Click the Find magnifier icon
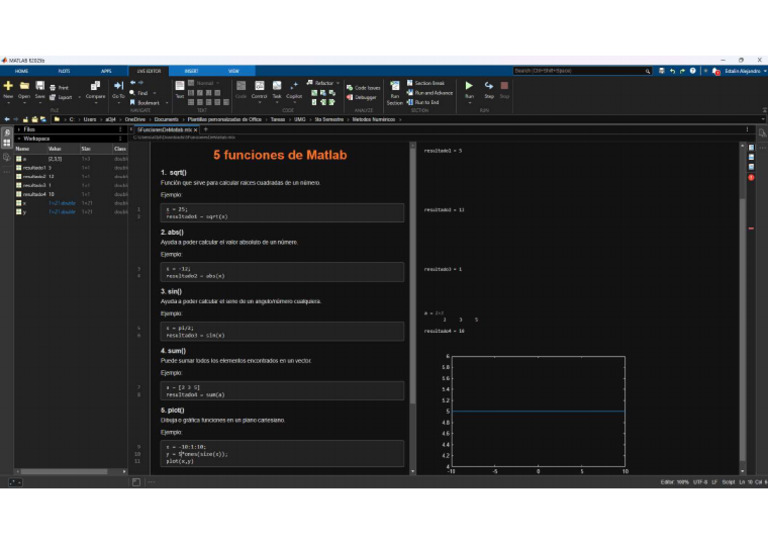 tap(132, 93)
